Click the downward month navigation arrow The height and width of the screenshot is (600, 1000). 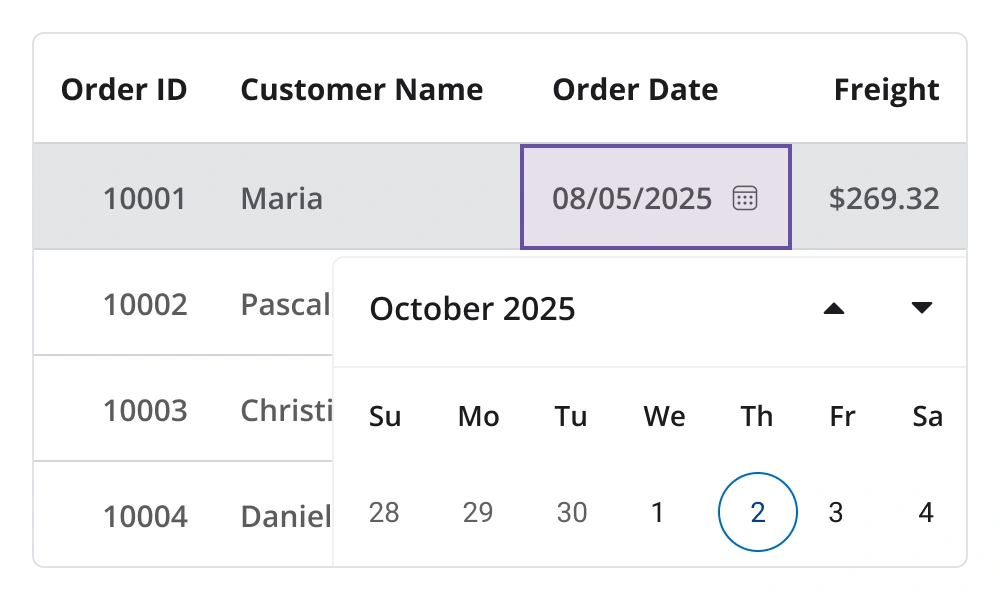pyautogui.click(x=922, y=308)
